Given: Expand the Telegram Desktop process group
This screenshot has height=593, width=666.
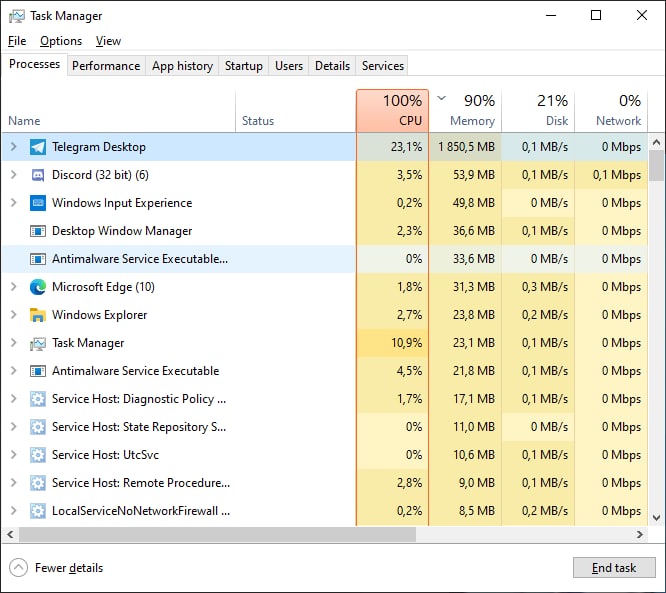Looking at the screenshot, I should (14, 147).
